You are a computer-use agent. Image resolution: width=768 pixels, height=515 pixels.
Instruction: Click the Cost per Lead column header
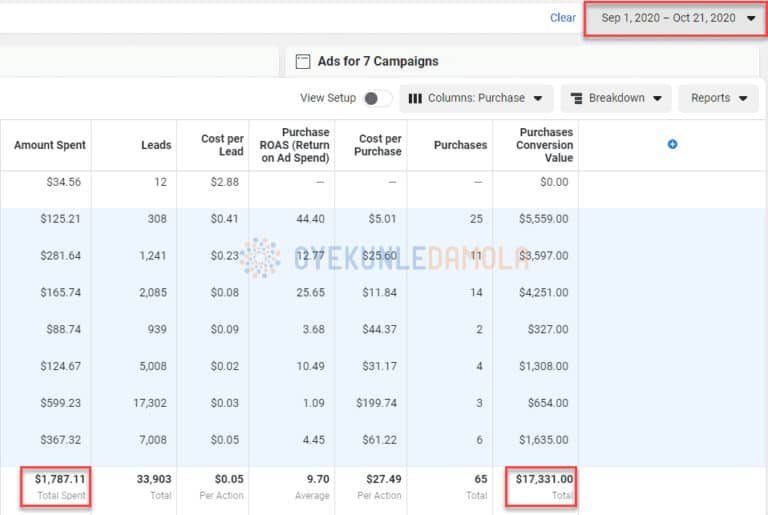click(222, 145)
